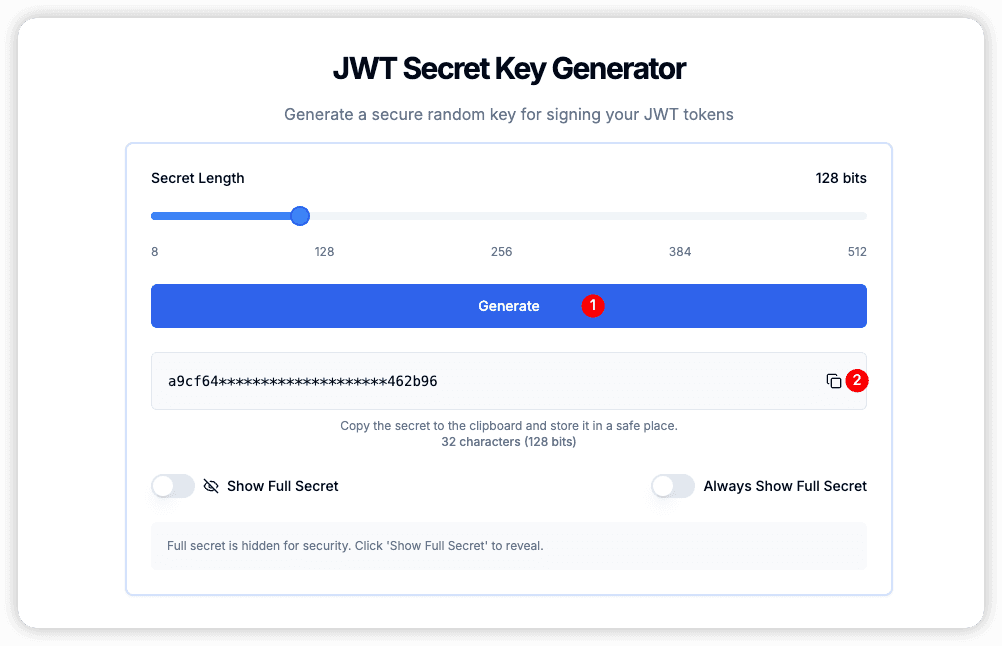This screenshot has height=646, width=1002.
Task: Click the 512 slider tick label
Action: click(x=856, y=252)
